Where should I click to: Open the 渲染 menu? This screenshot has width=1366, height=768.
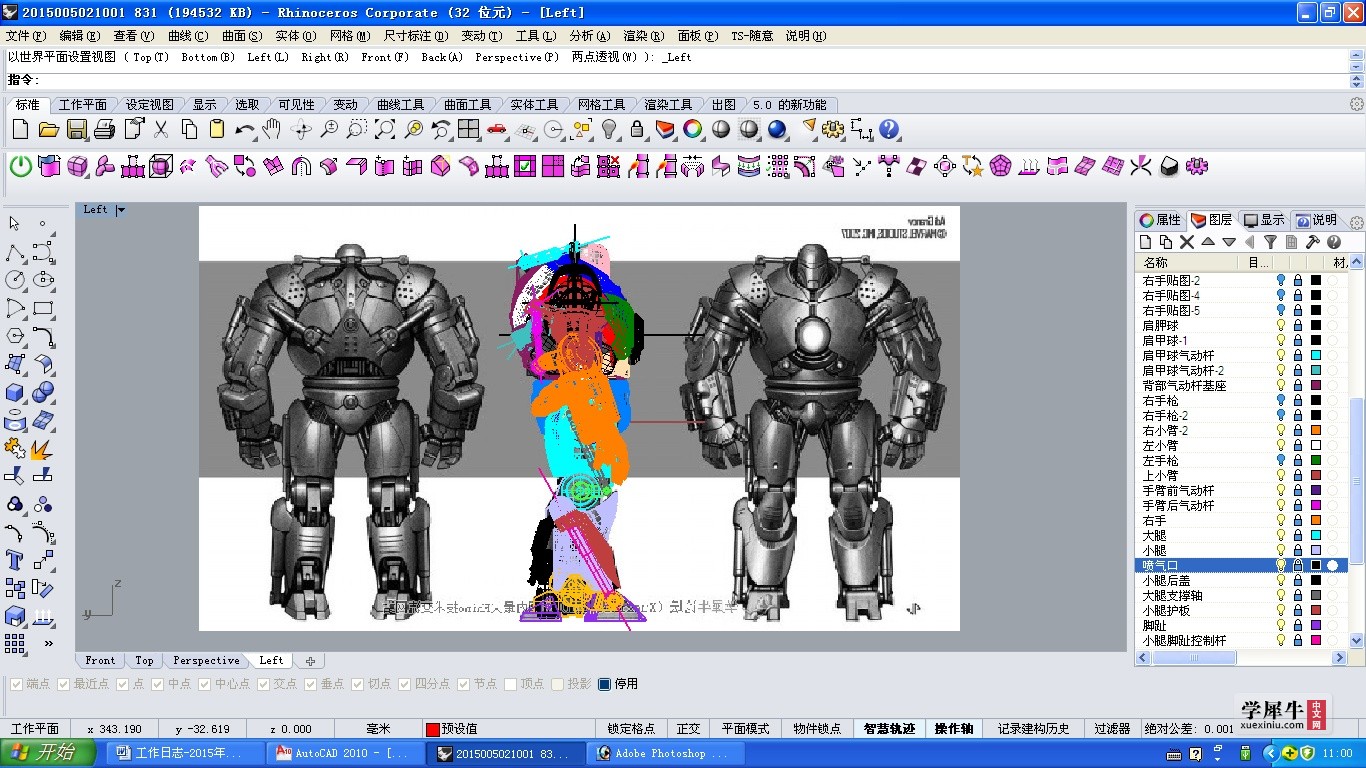(x=643, y=36)
